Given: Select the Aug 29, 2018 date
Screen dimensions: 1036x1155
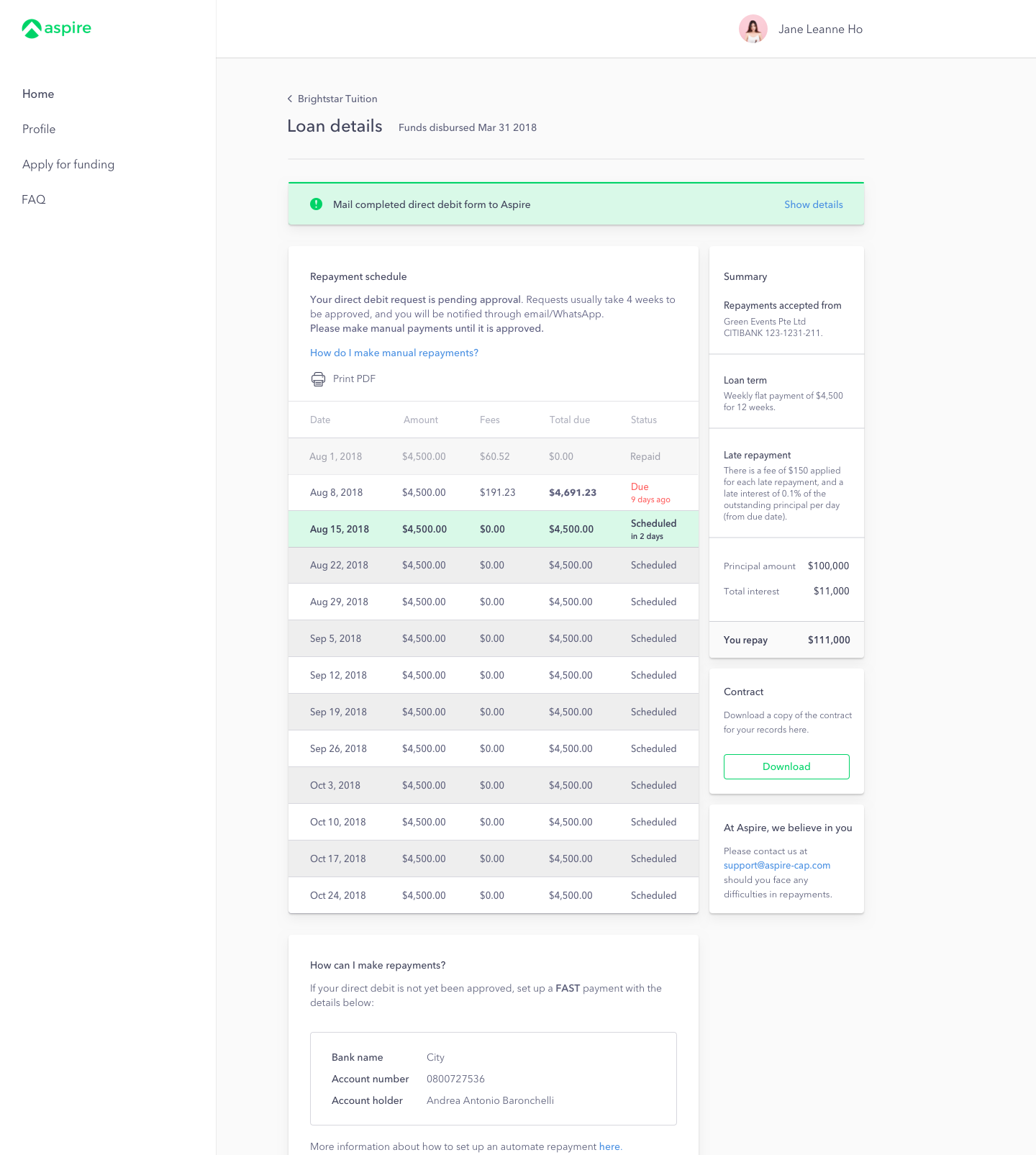Looking at the screenshot, I should pos(339,602).
